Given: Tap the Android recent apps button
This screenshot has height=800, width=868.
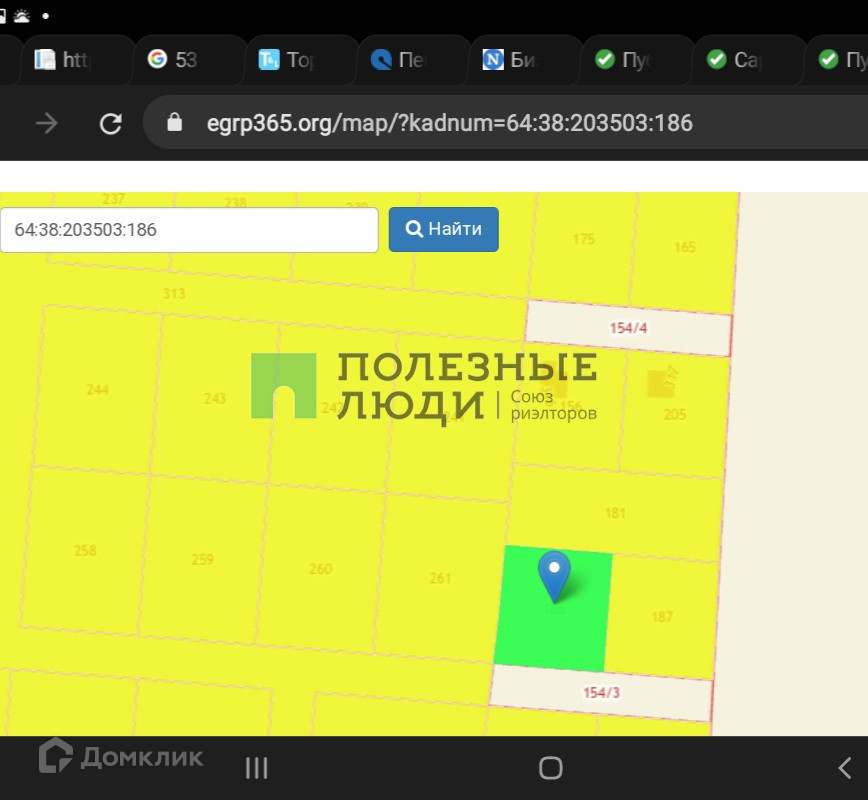Looking at the screenshot, I should pyautogui.click(x=256, y=768).
